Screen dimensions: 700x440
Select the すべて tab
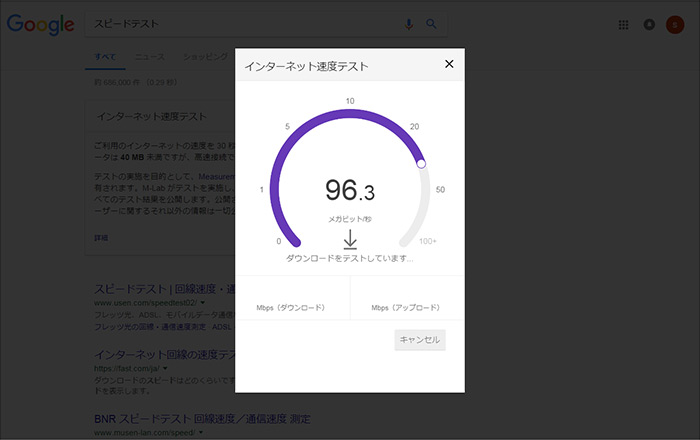tap(105, 57)
